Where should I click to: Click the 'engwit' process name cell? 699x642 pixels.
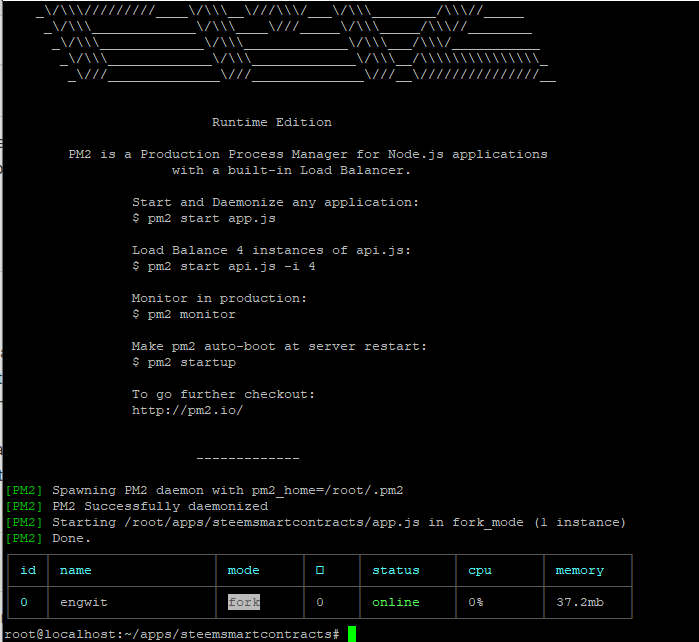pyautogui.click(x=84, y=603)
